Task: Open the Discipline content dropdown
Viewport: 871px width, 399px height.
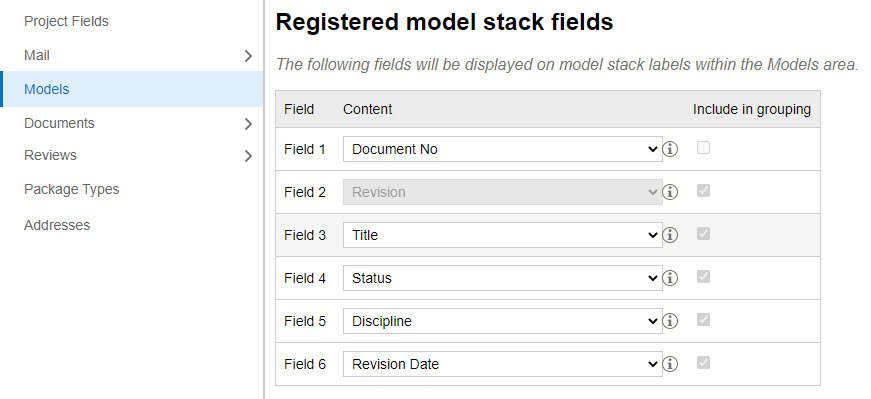Action: pyautogui.click(x=502, y=321)
